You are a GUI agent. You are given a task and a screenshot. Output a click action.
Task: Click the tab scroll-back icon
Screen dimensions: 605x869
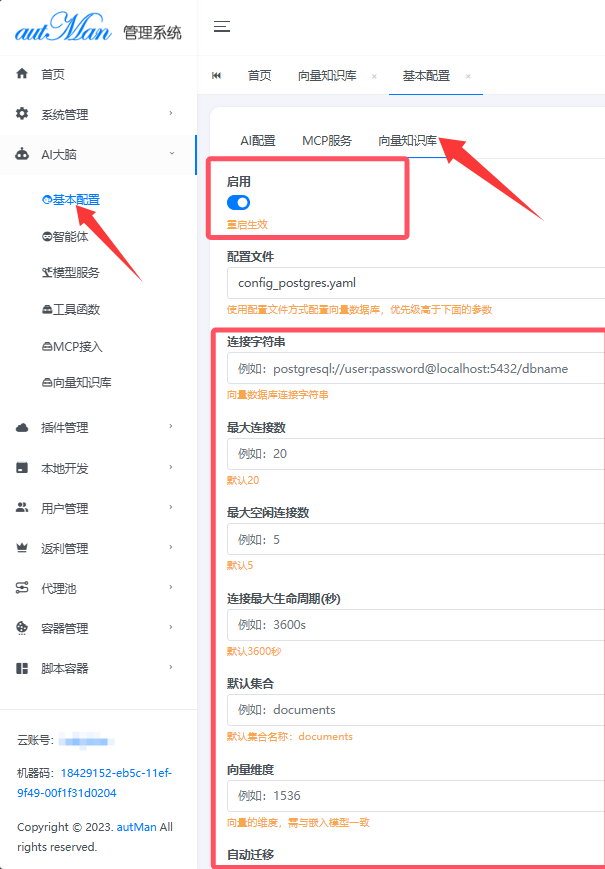(x=216, y=76)
